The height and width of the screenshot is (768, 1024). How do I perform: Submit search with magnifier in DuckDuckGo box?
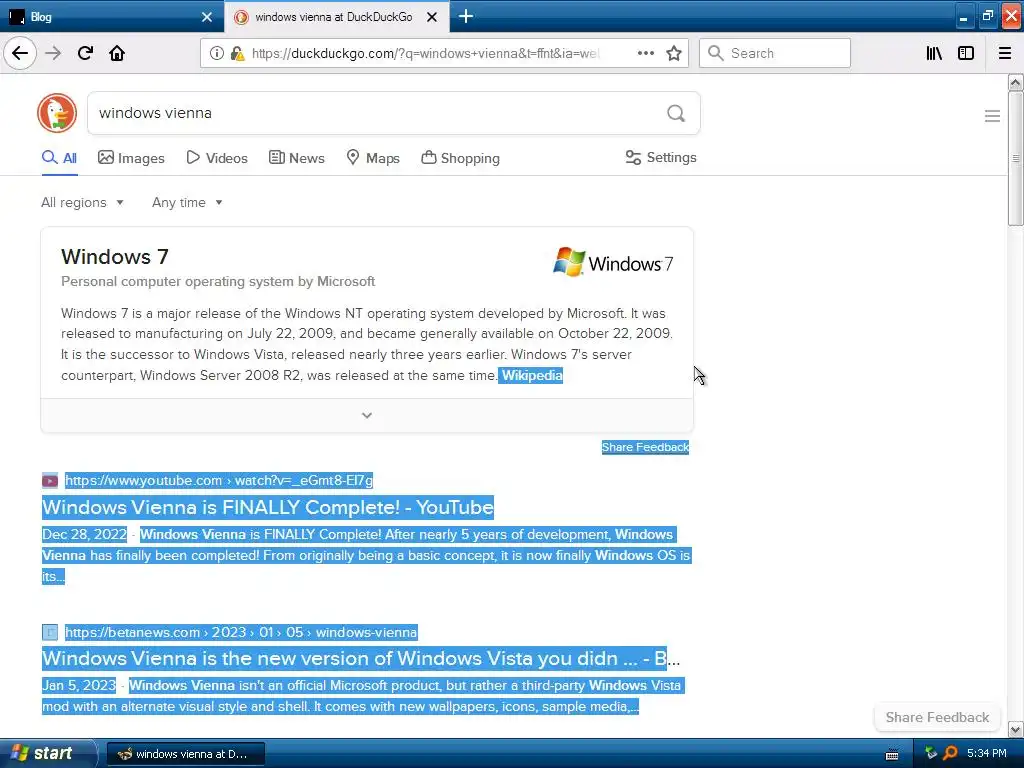[676, 114]
